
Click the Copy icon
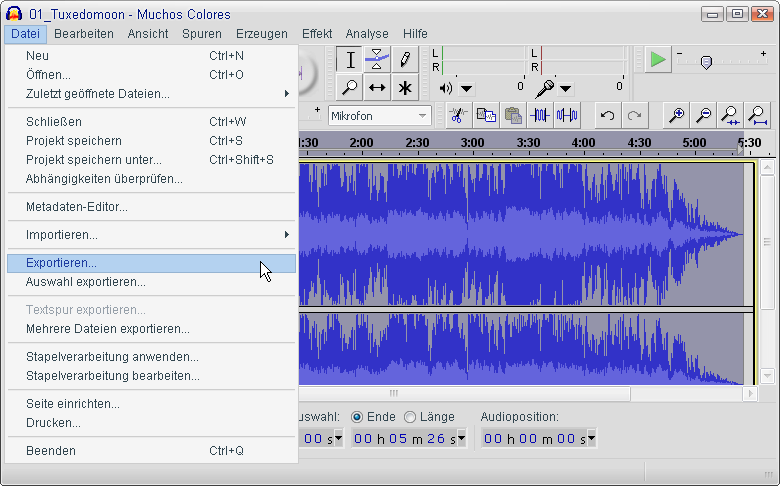click(x=486, y=116)
